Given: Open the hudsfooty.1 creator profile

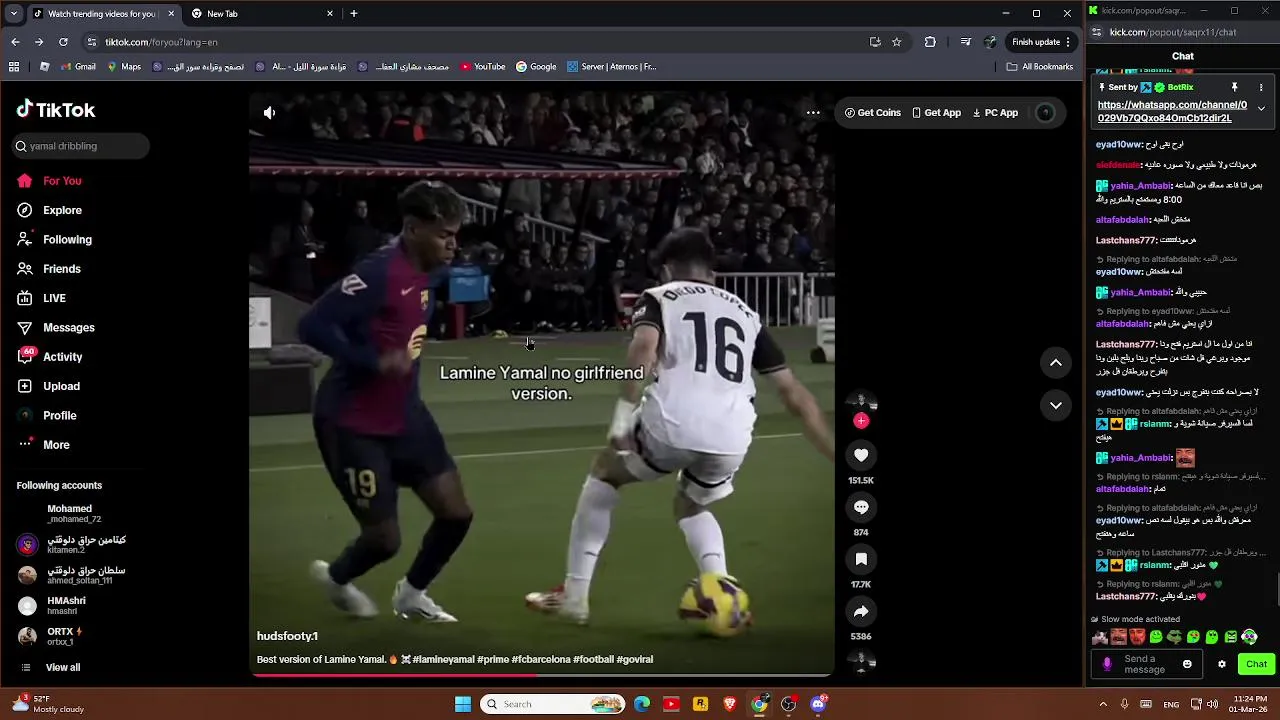Looking at the screenshot, I should coord(287,636).
